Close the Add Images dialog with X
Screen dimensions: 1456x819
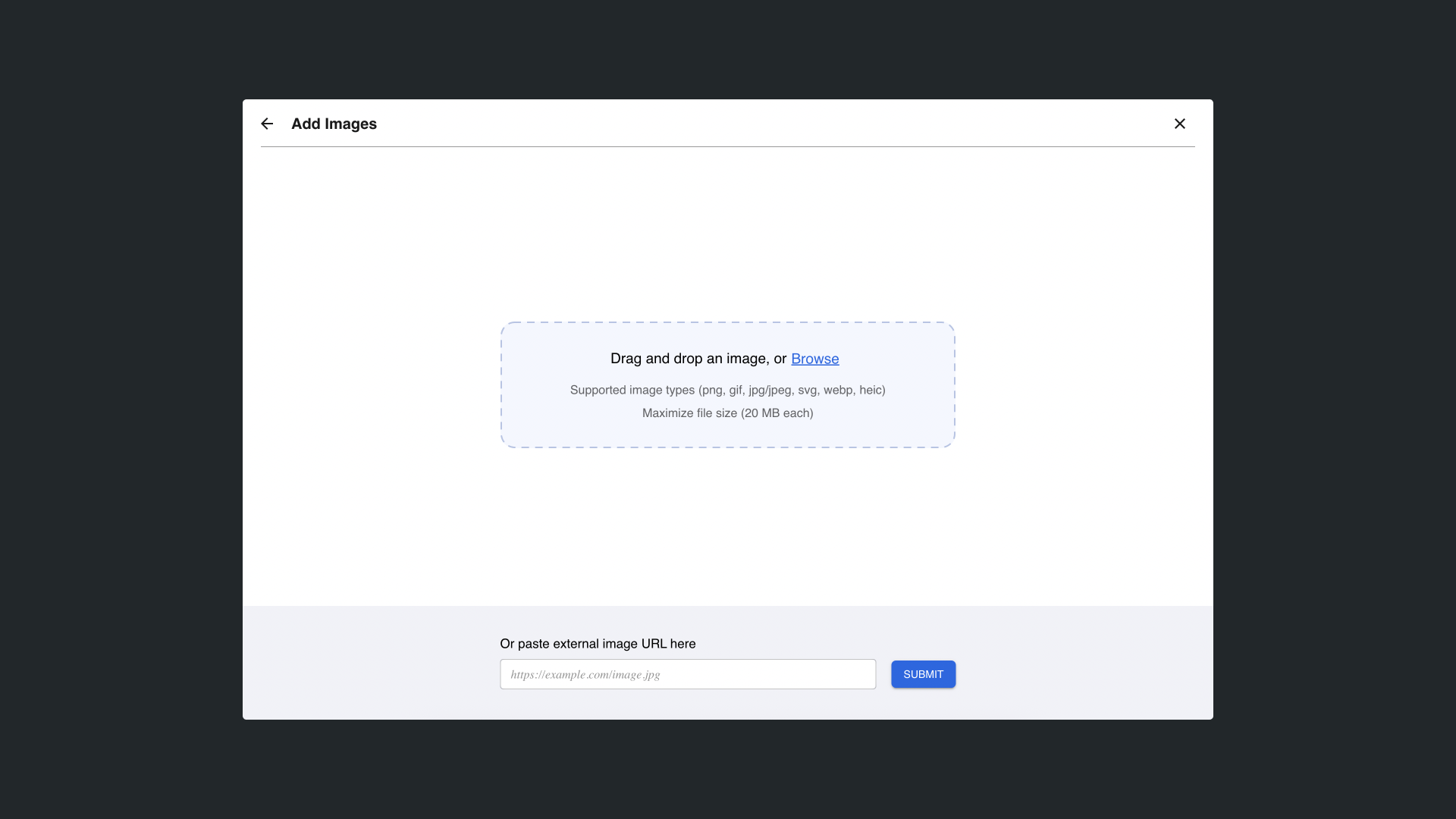(1179, 124)
